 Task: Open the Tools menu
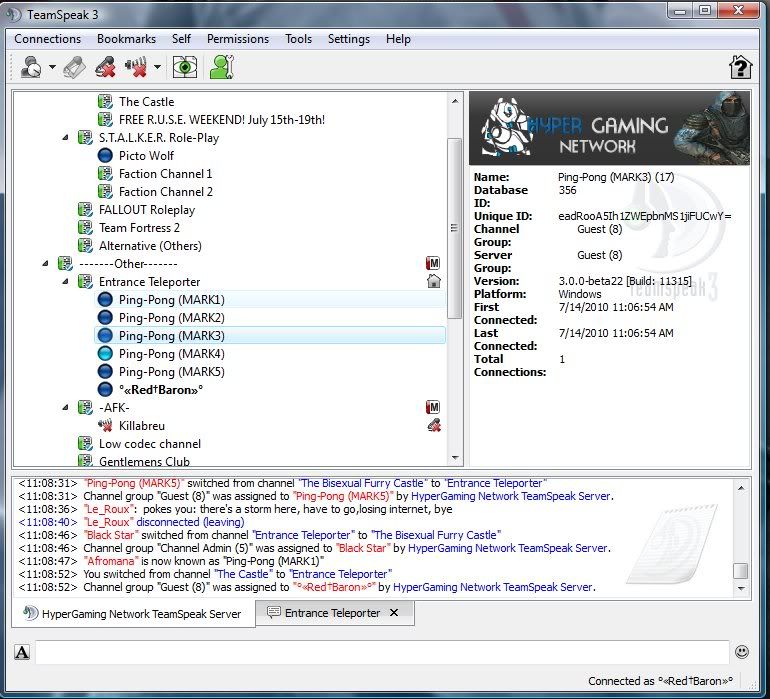(x=299, y=39)
